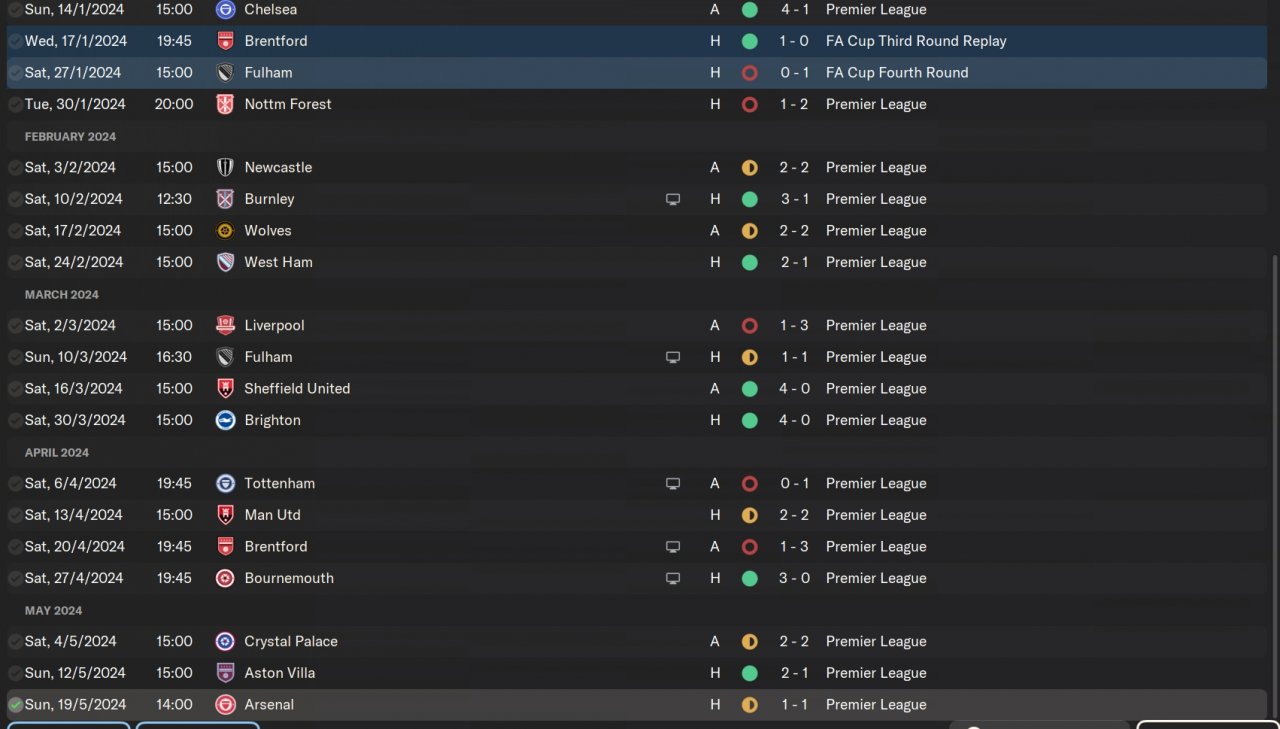Check the selection circle on Man Utd row

point(15,515)
